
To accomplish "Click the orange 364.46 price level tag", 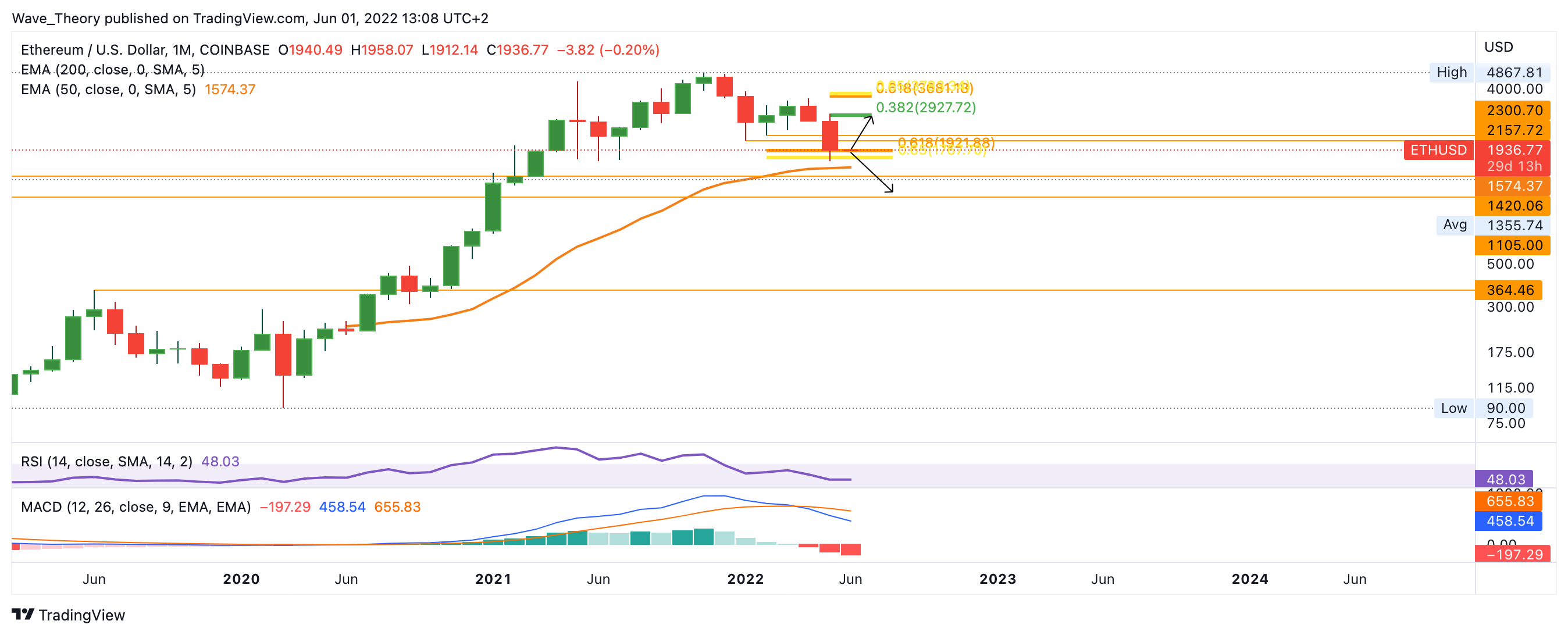I will (1508, 290).
